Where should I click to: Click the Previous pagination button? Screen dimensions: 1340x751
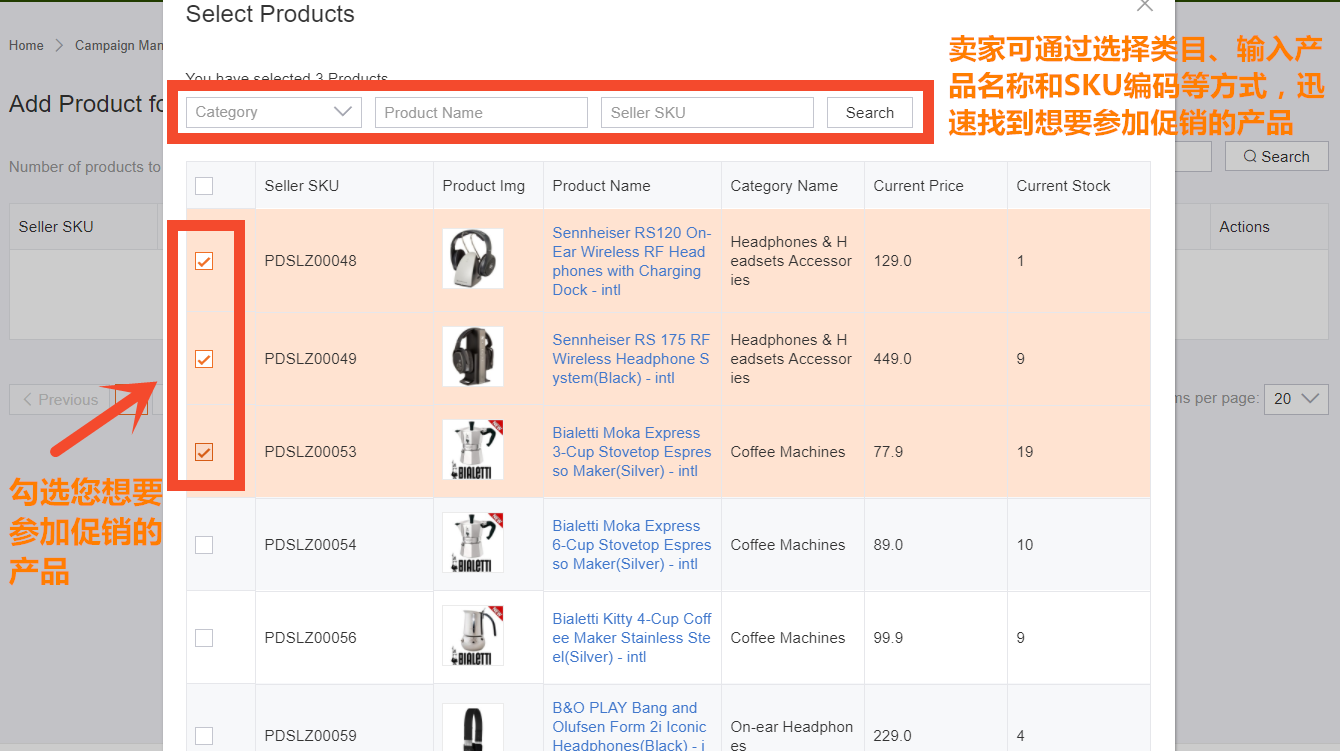pyautogui.click(x=58, y=398)
